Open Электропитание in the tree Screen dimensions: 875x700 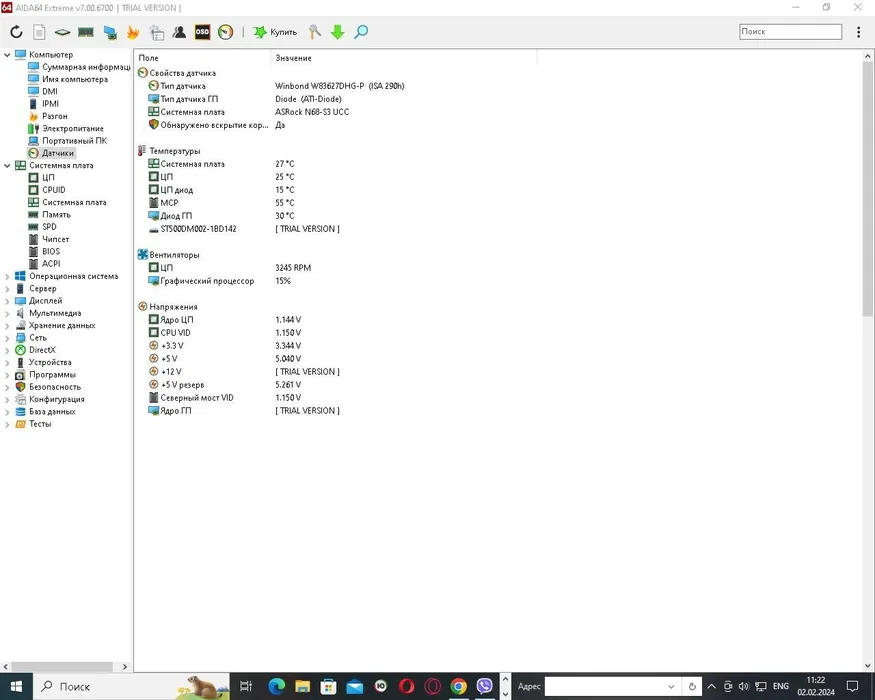coord(72,129)
